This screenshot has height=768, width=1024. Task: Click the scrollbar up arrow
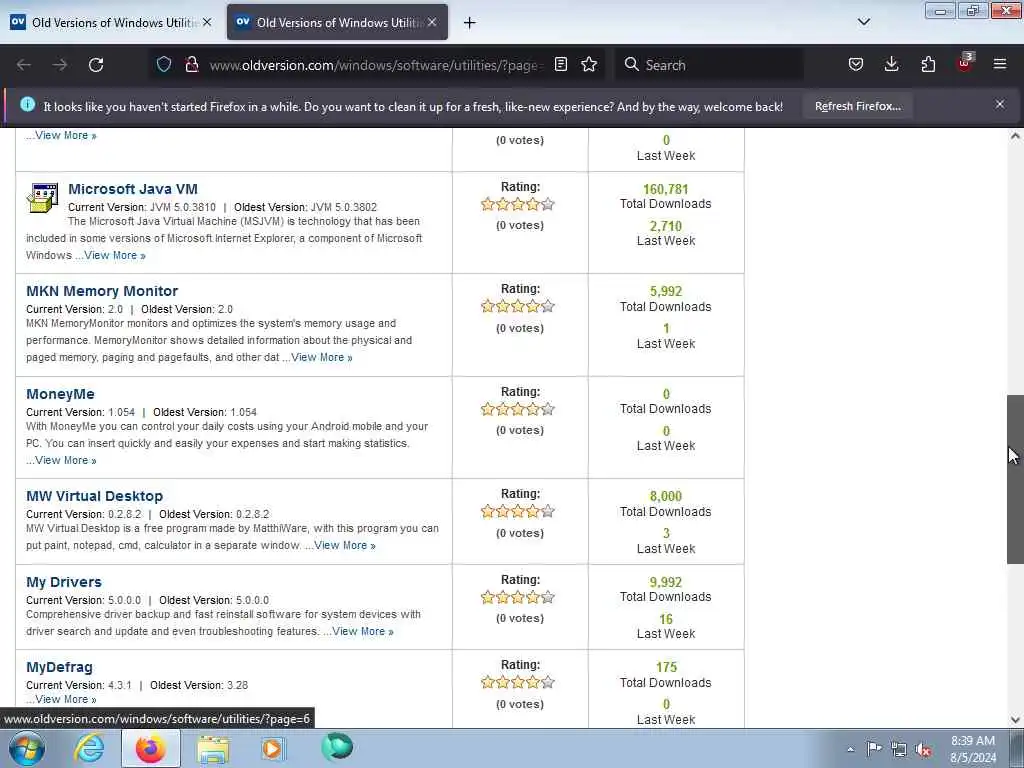1015,136
